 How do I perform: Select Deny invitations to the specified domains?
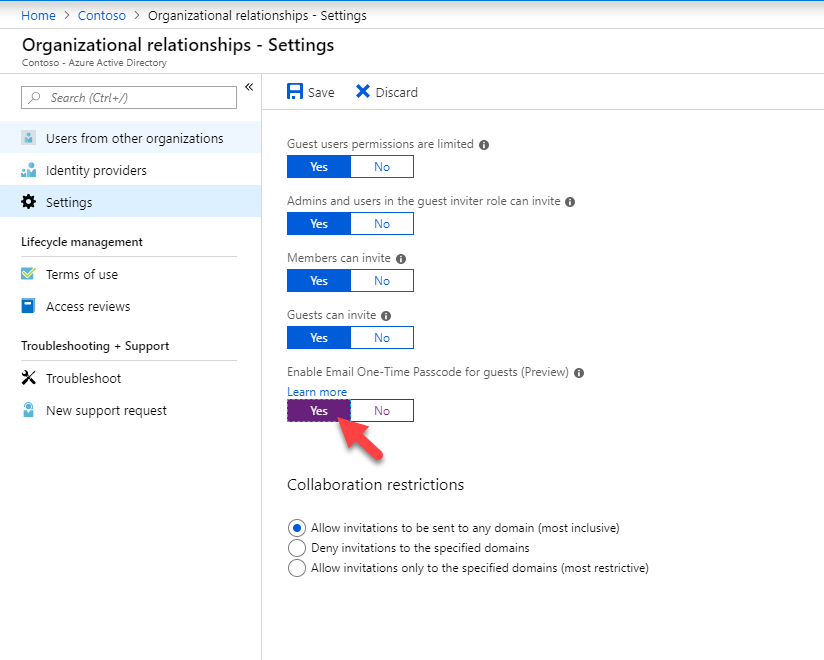[297, 548]
